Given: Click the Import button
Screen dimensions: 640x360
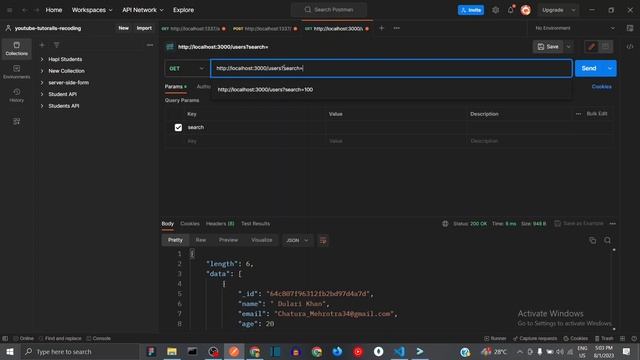Looking at the screenshot, I should pyautogui.click(x=144, y=28).
